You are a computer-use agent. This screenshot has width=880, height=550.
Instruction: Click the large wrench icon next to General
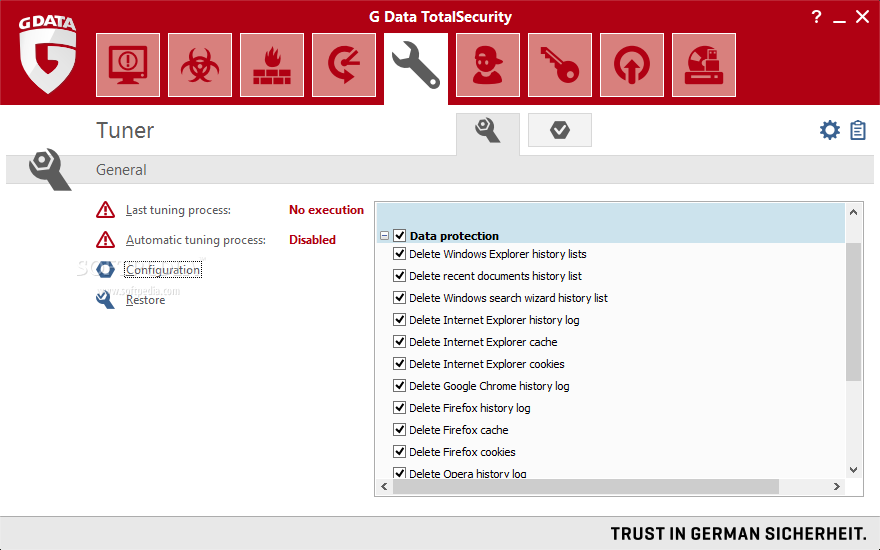[49, 169]
